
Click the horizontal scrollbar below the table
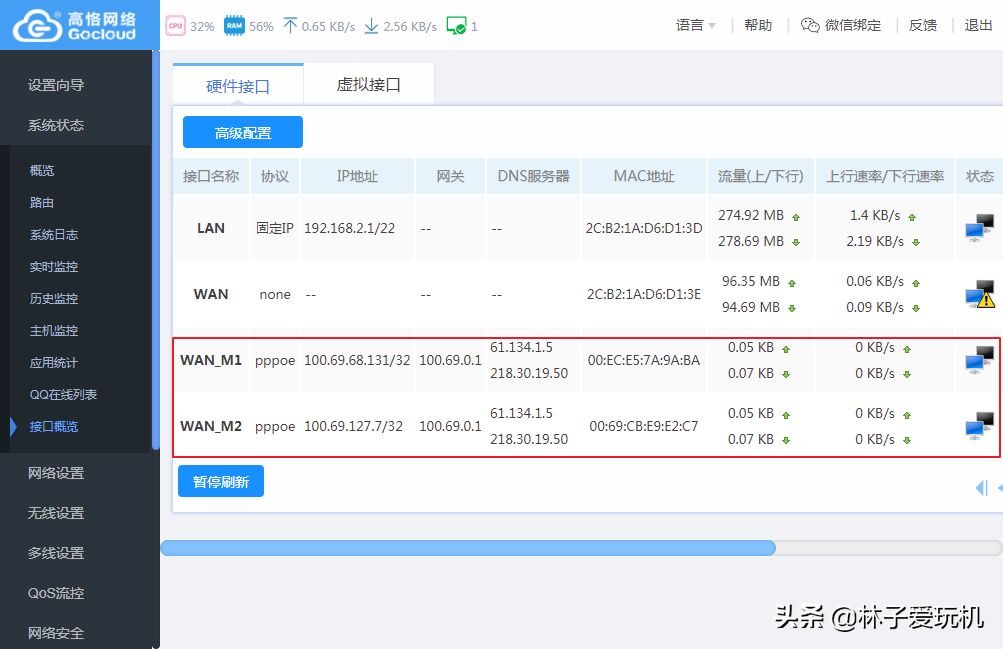[468, 548]
